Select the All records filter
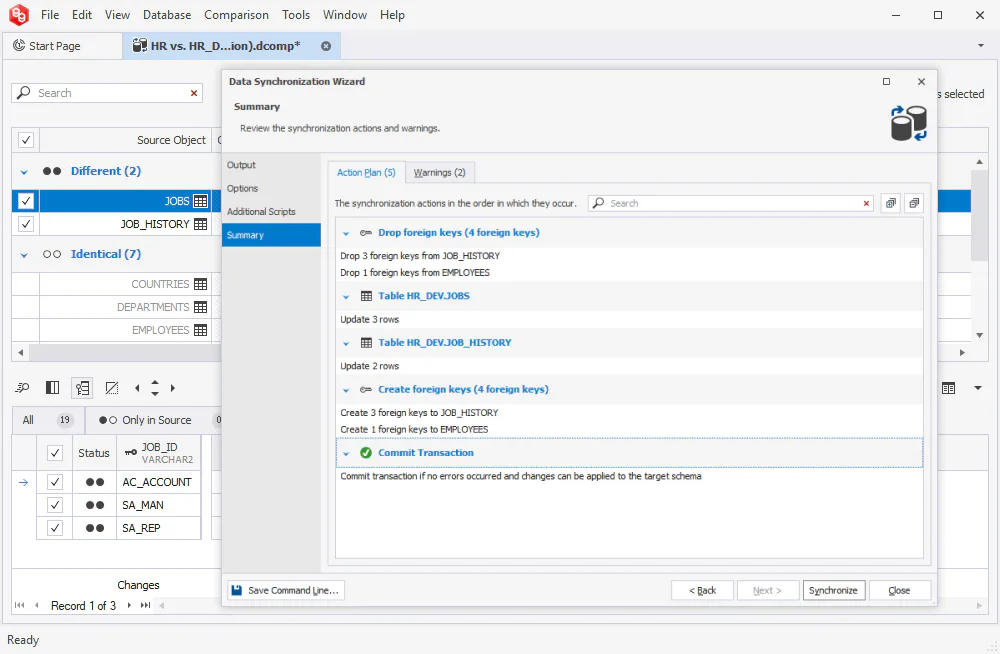The image size is (1000, 654). pos(48,420)
